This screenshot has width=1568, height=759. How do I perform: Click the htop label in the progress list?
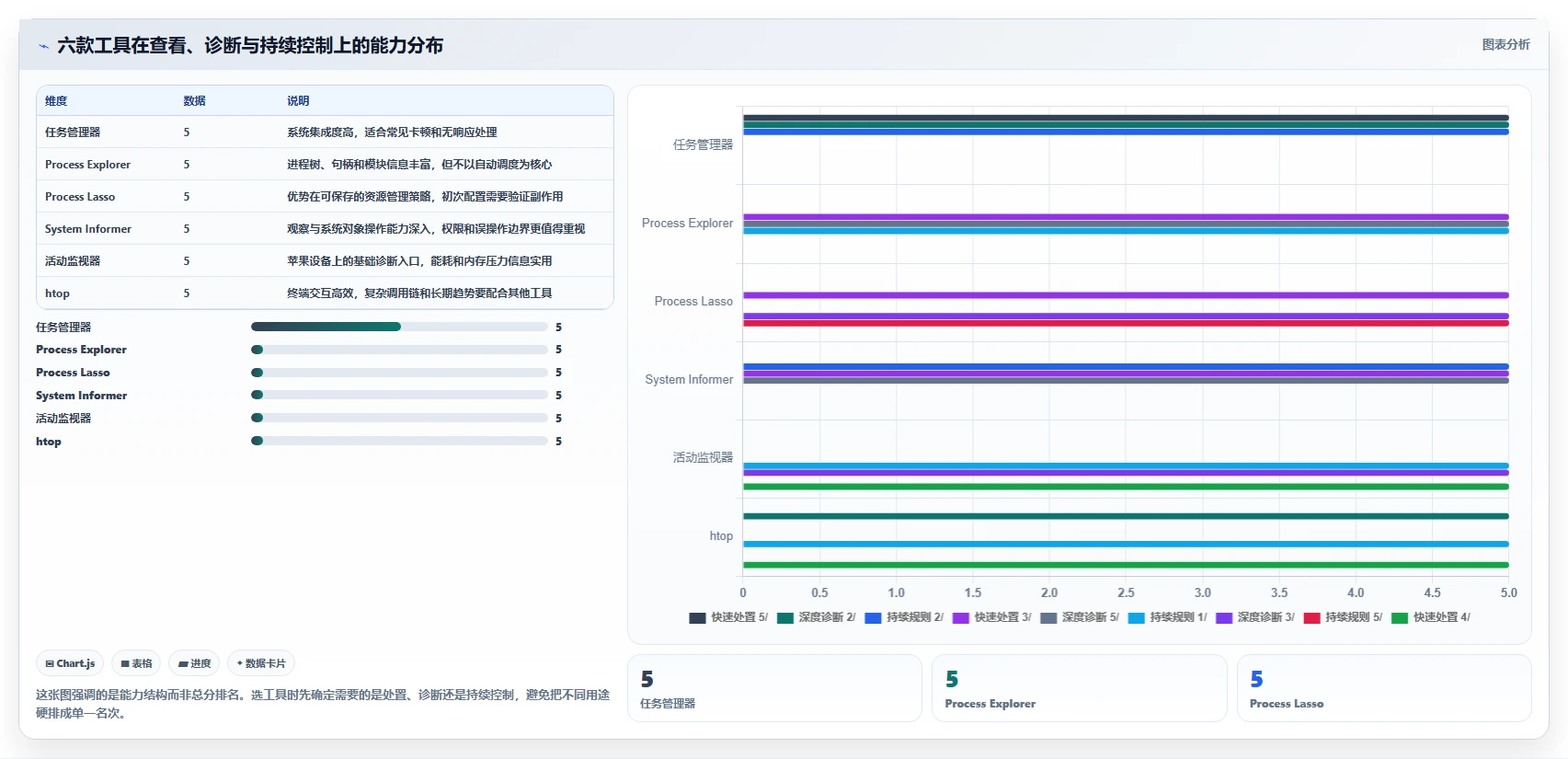coord(49,442)
